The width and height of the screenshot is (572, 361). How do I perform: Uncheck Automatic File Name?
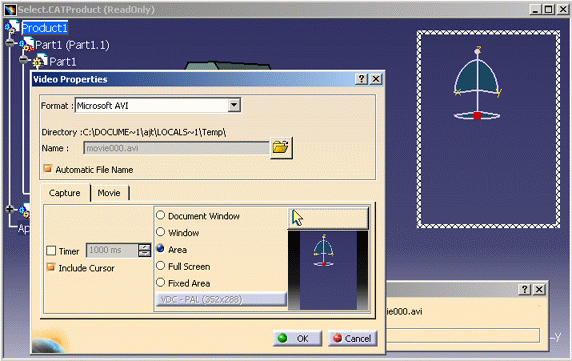[48, 169]
